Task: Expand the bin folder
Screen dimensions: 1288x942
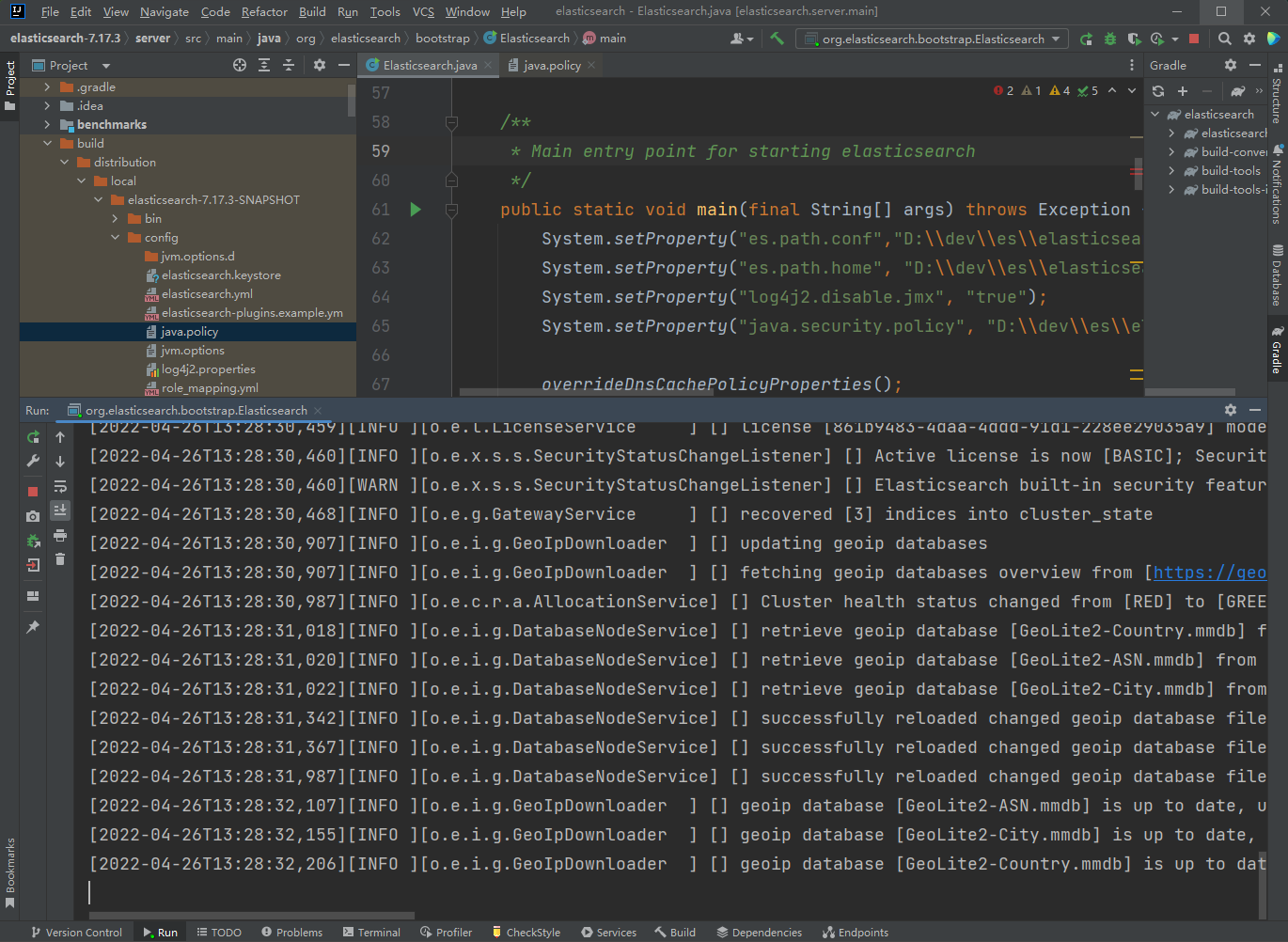Action: (115, 219)
